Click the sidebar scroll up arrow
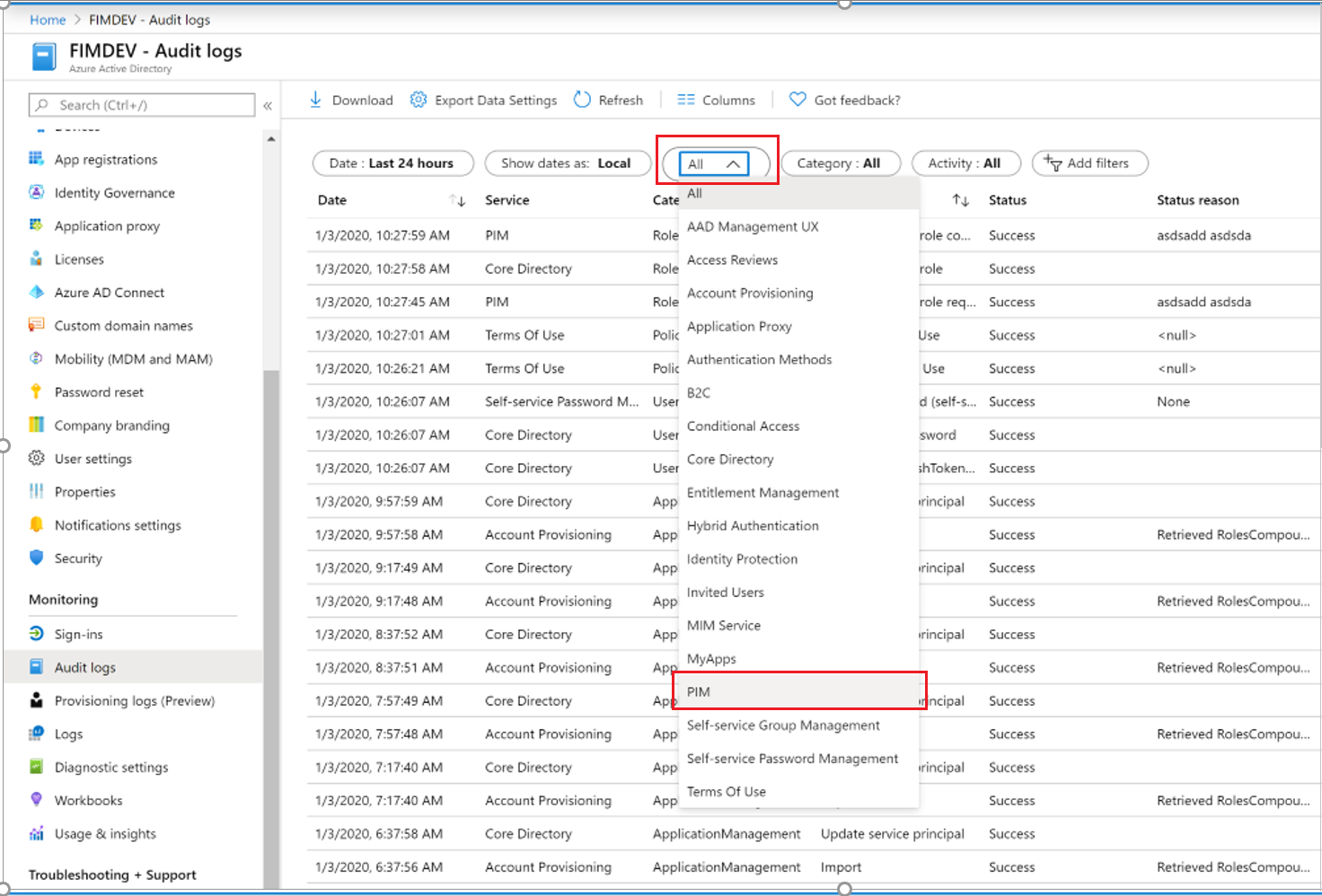The width and height of the screenshot is (1322, 896). tap(271, 139)
